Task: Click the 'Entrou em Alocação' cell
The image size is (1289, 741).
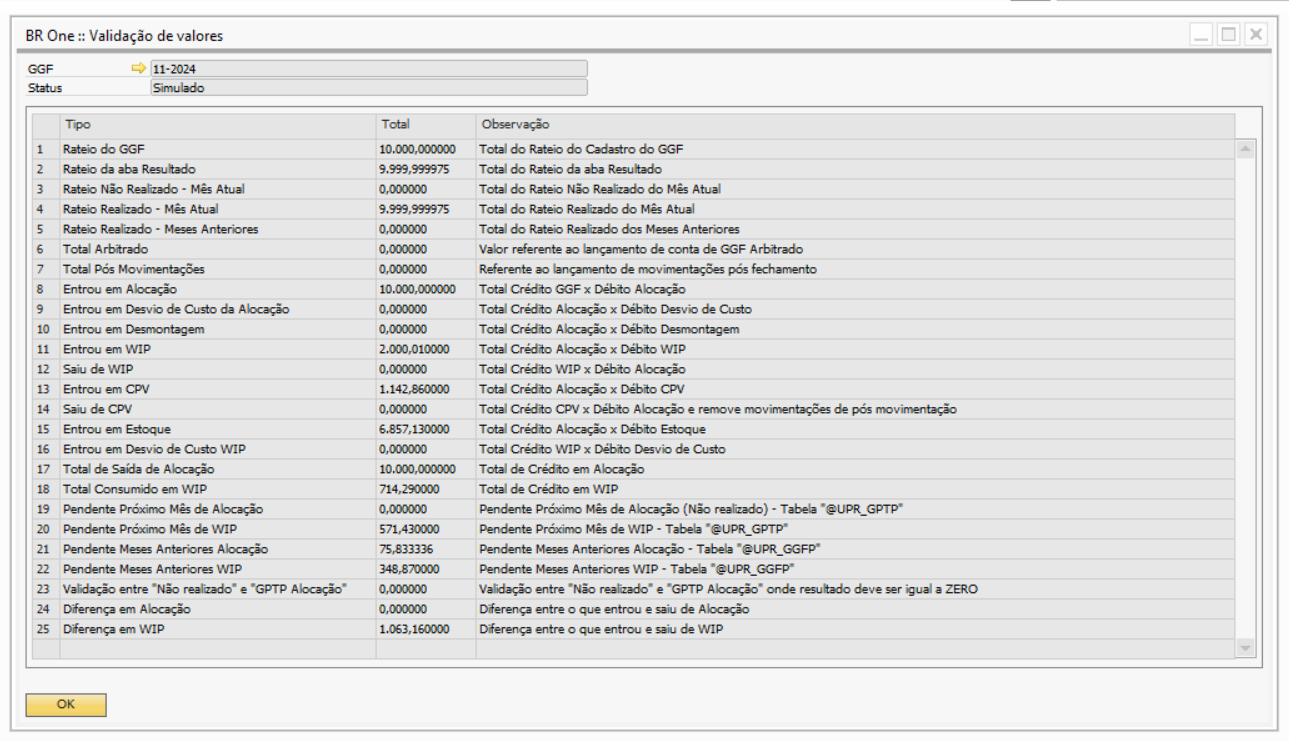Action: pos(218,289)
